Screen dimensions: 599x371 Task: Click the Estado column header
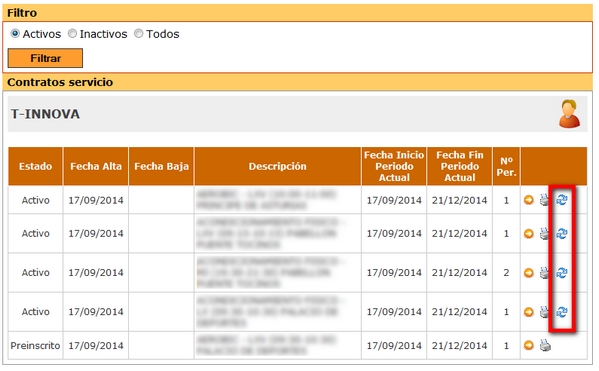pos(36,166)
